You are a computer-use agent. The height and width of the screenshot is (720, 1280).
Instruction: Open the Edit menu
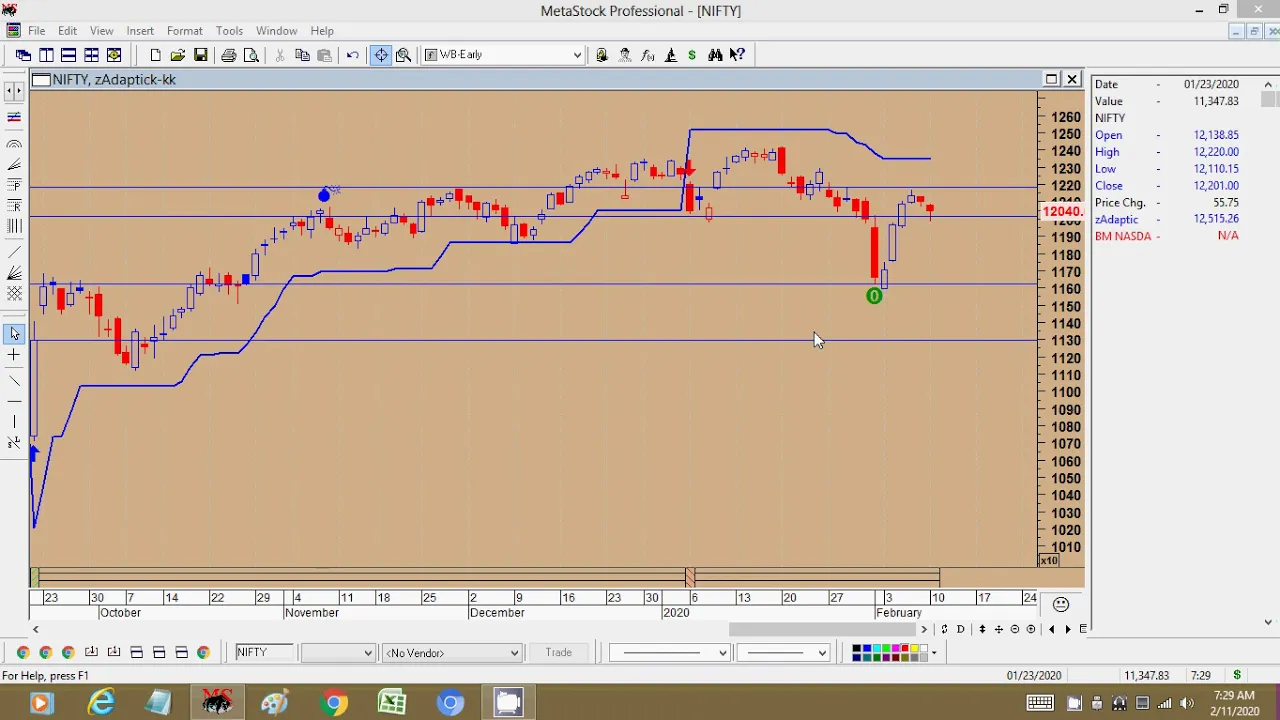(x=68, y=31)
